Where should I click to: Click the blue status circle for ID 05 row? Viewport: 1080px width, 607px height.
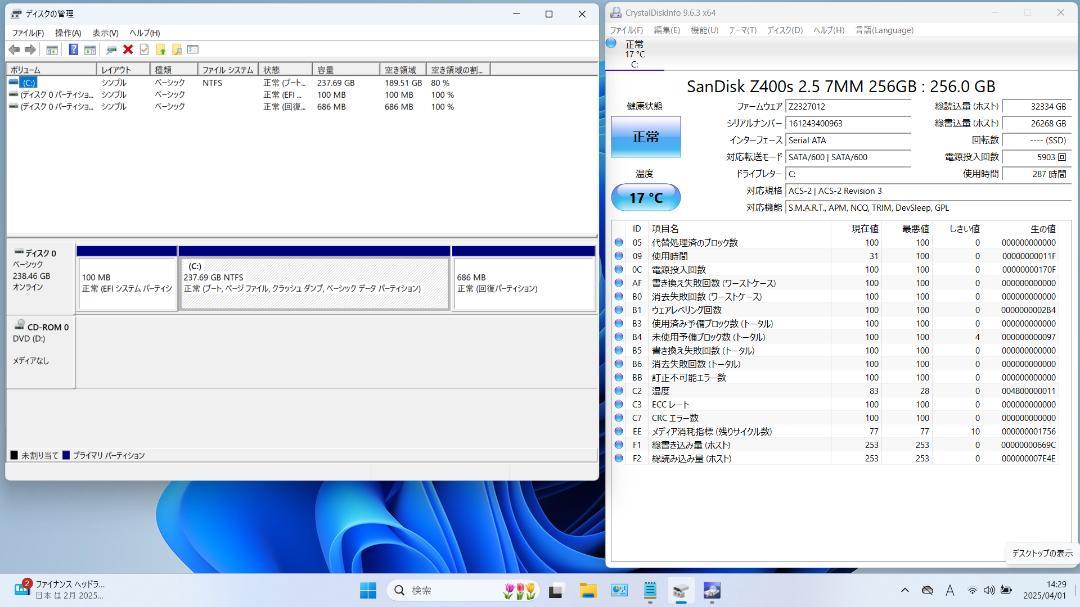[x=619, y=243]
